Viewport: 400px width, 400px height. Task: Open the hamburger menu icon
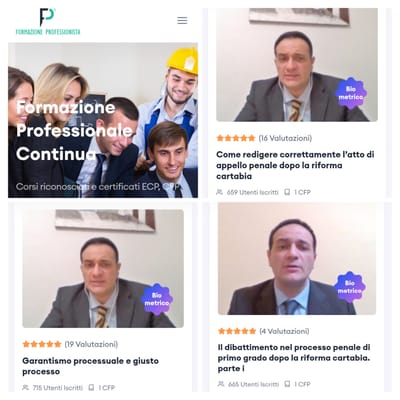tap(182, 20)
